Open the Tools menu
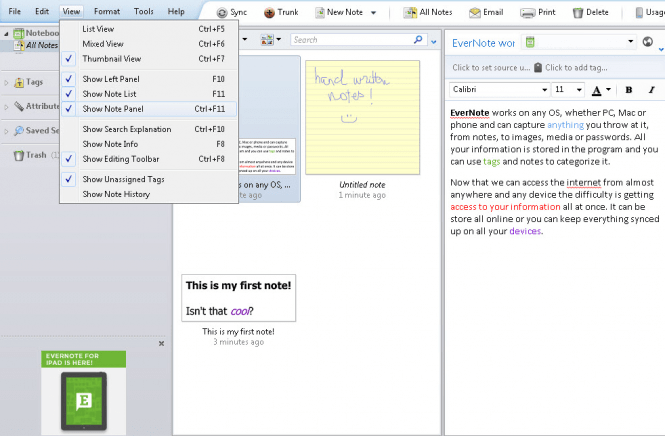This screenshot has width=665, height=436. coord(144,11)
